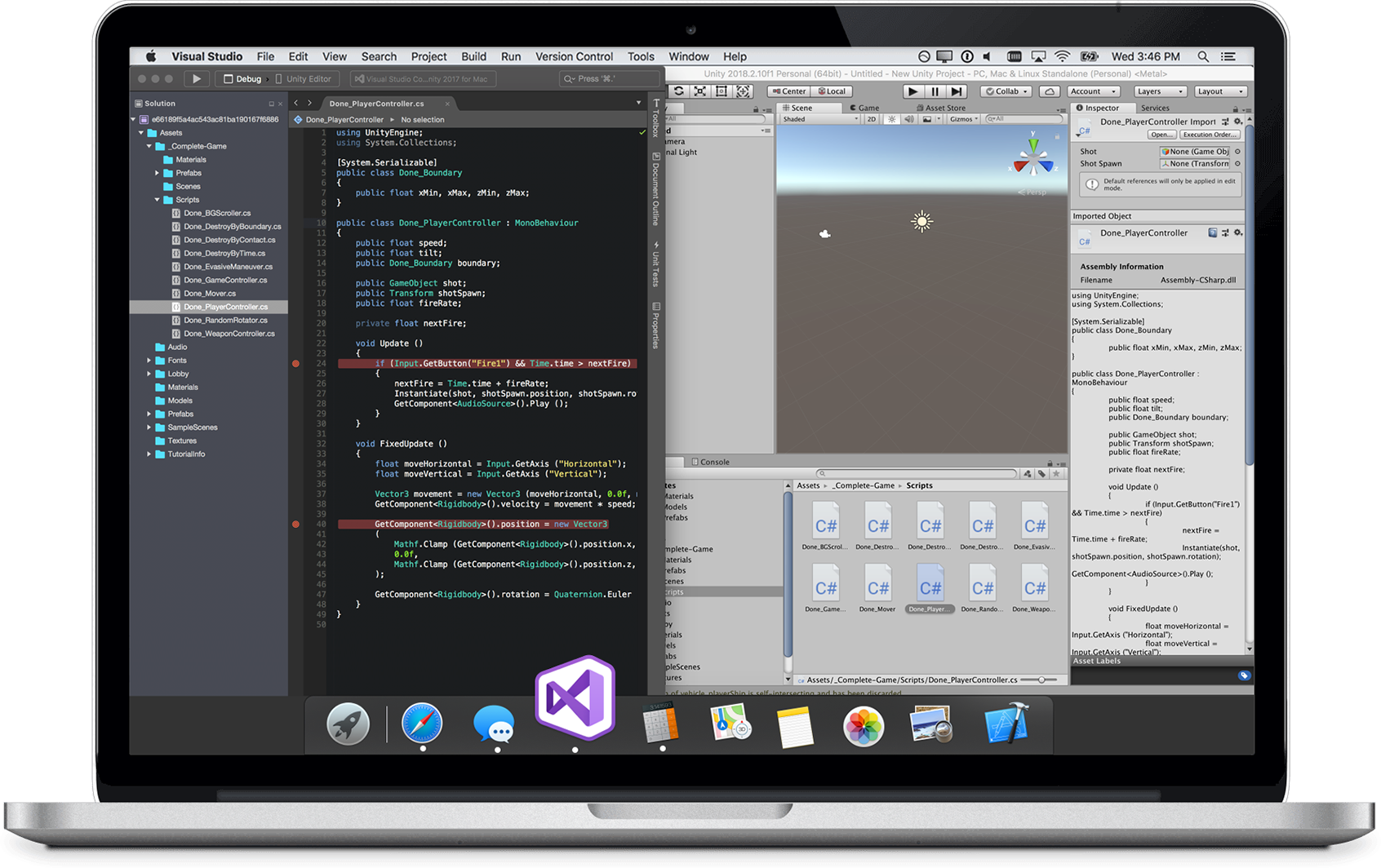
Task: Select Unity scale tool icon
Action: pos(699,91)
